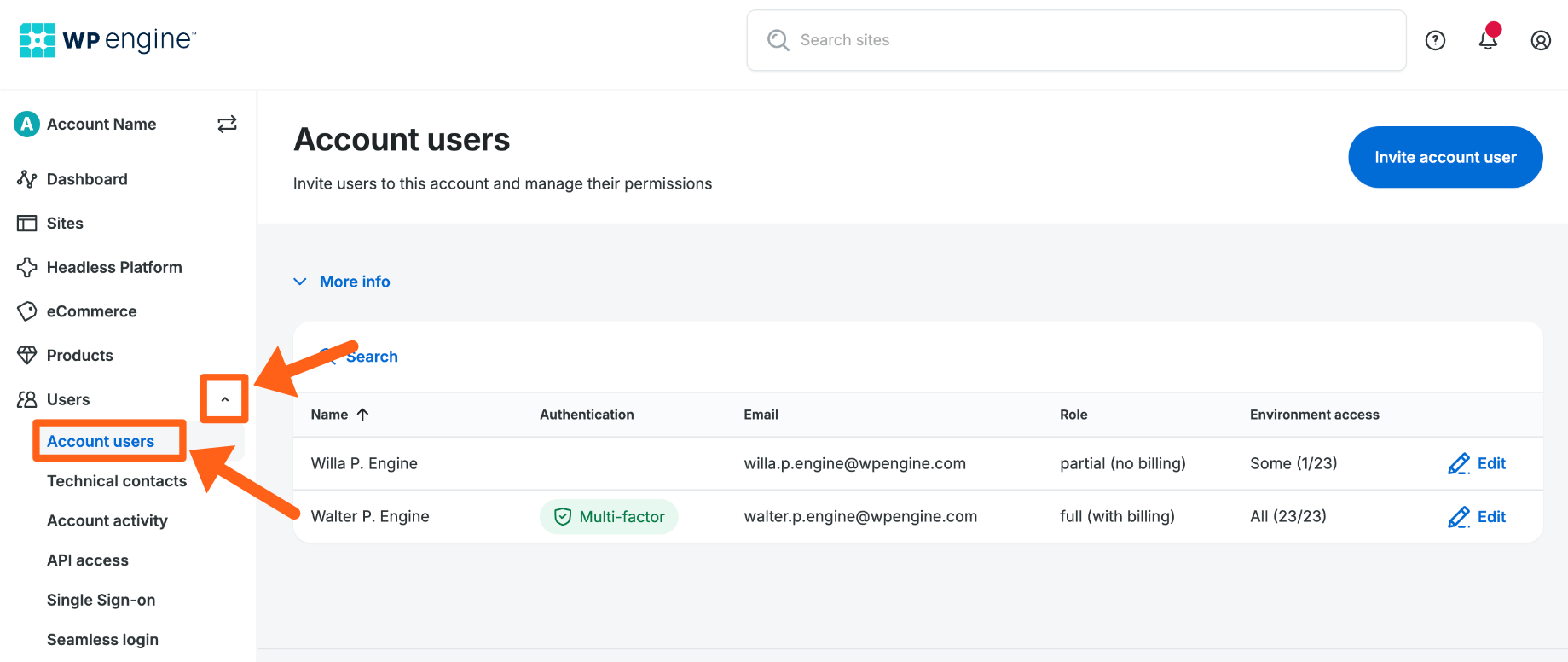The width and height of the screenshot is (1568, 662).
Task: Click the eCommerce tag icon
Action: [27, 311]
